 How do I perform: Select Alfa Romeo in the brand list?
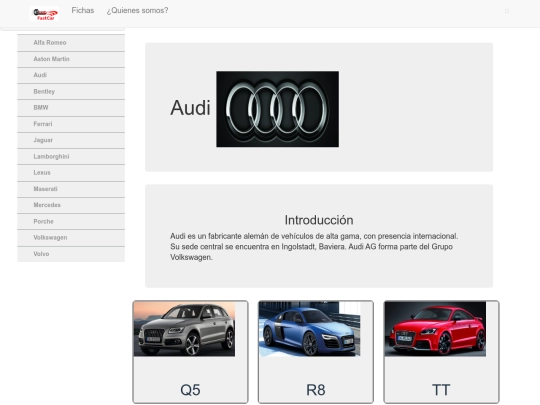tap(71, 43)
